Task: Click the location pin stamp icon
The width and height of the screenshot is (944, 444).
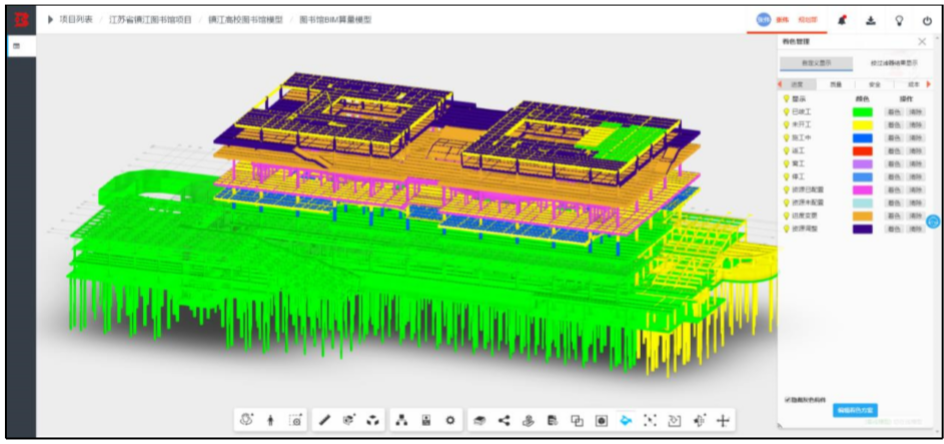Action: pos(528,421)
